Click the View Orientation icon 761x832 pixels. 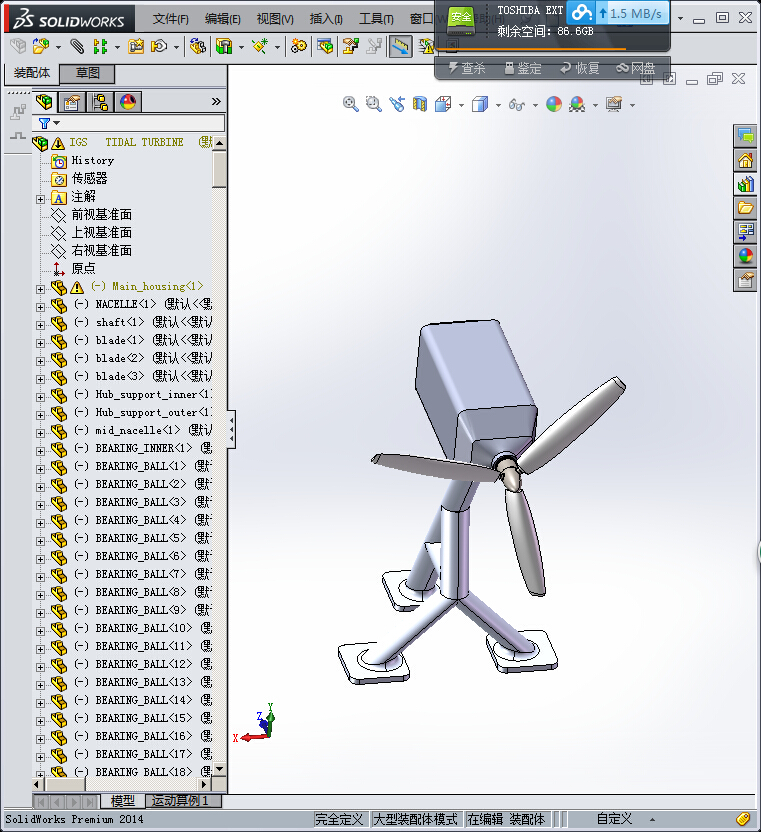point(443,104)
